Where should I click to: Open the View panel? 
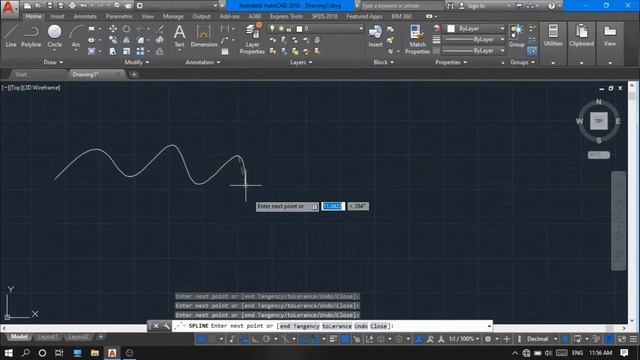[x=610, y=36]
